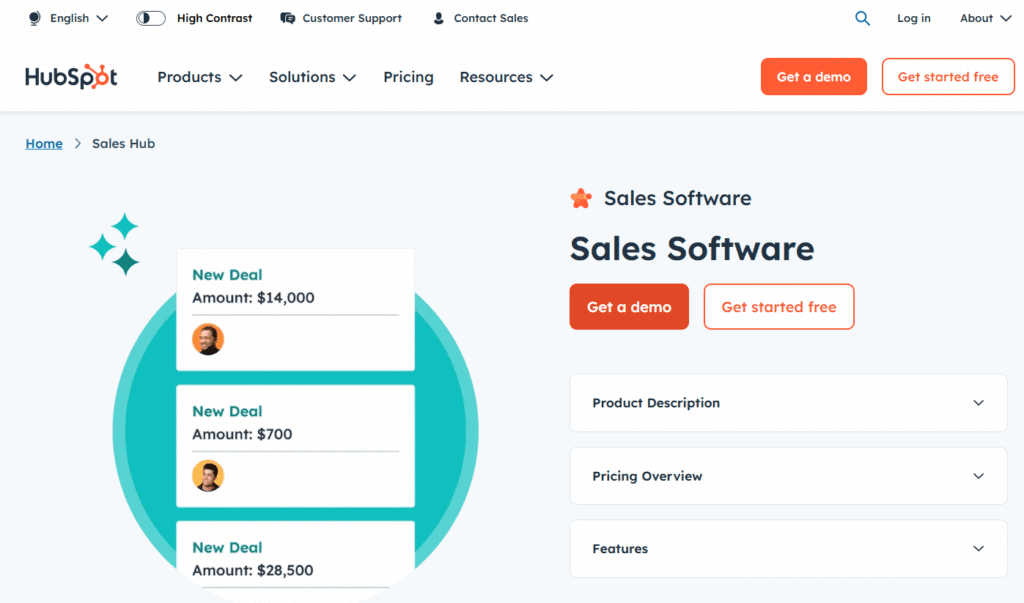
Task: Click Get a demo in the header
Action: pyautogui.click(x=813, y=77)
